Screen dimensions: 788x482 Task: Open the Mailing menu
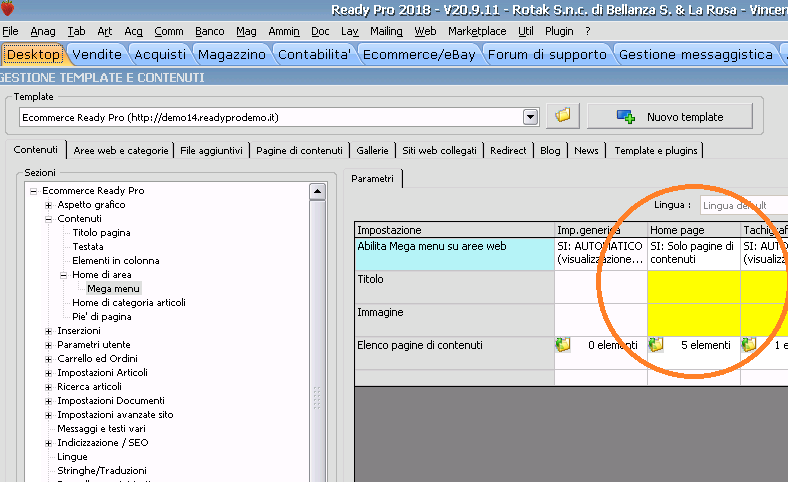pyautogui.click(x=386, y=31)
